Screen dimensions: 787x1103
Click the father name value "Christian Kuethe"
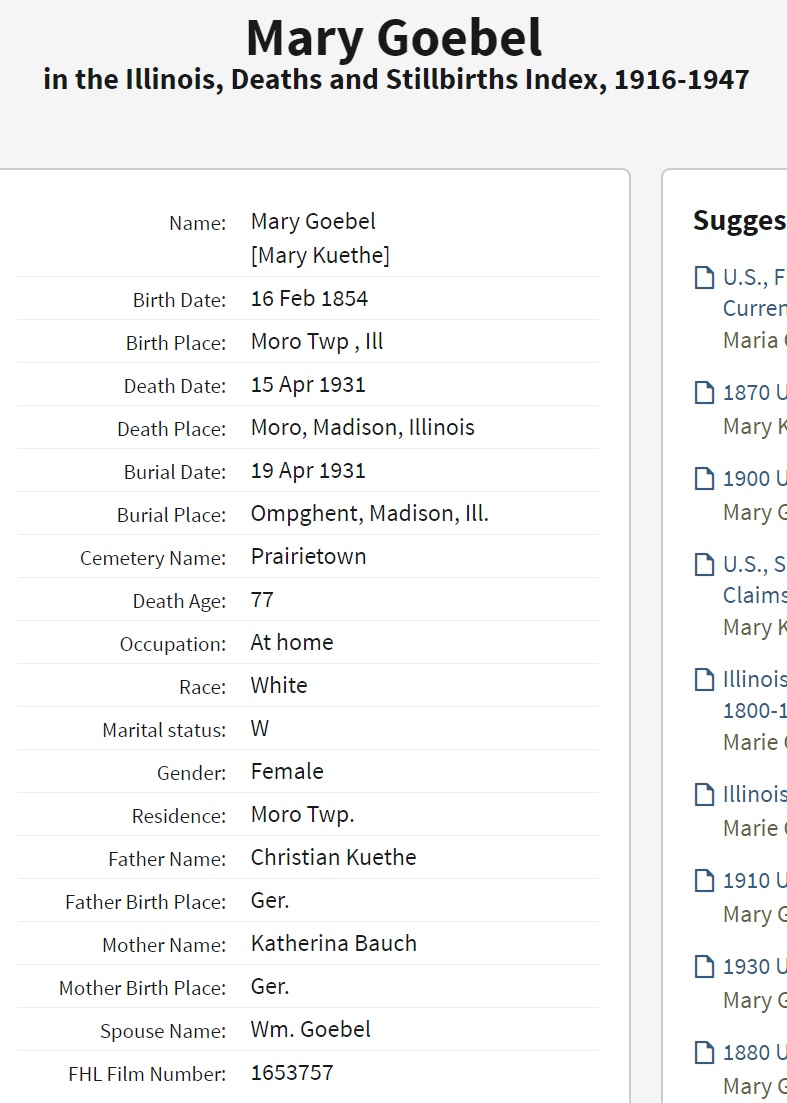(x=333, y=857)
